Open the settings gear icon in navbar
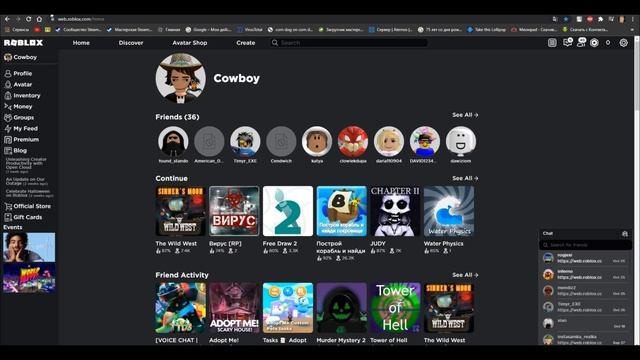The image size is (640, 360). coord(623,43)
